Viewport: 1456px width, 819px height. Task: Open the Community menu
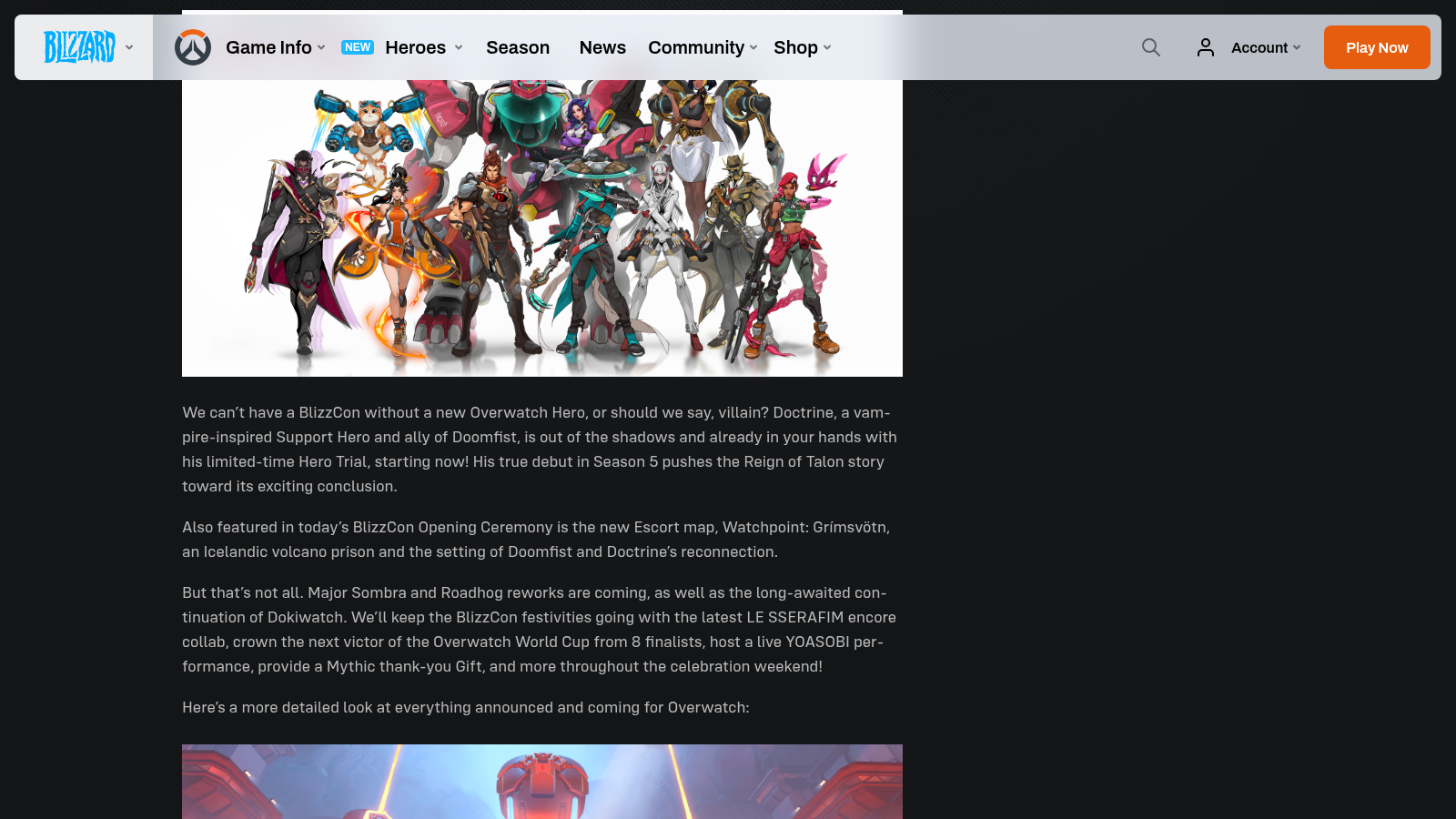coord(696,47)
